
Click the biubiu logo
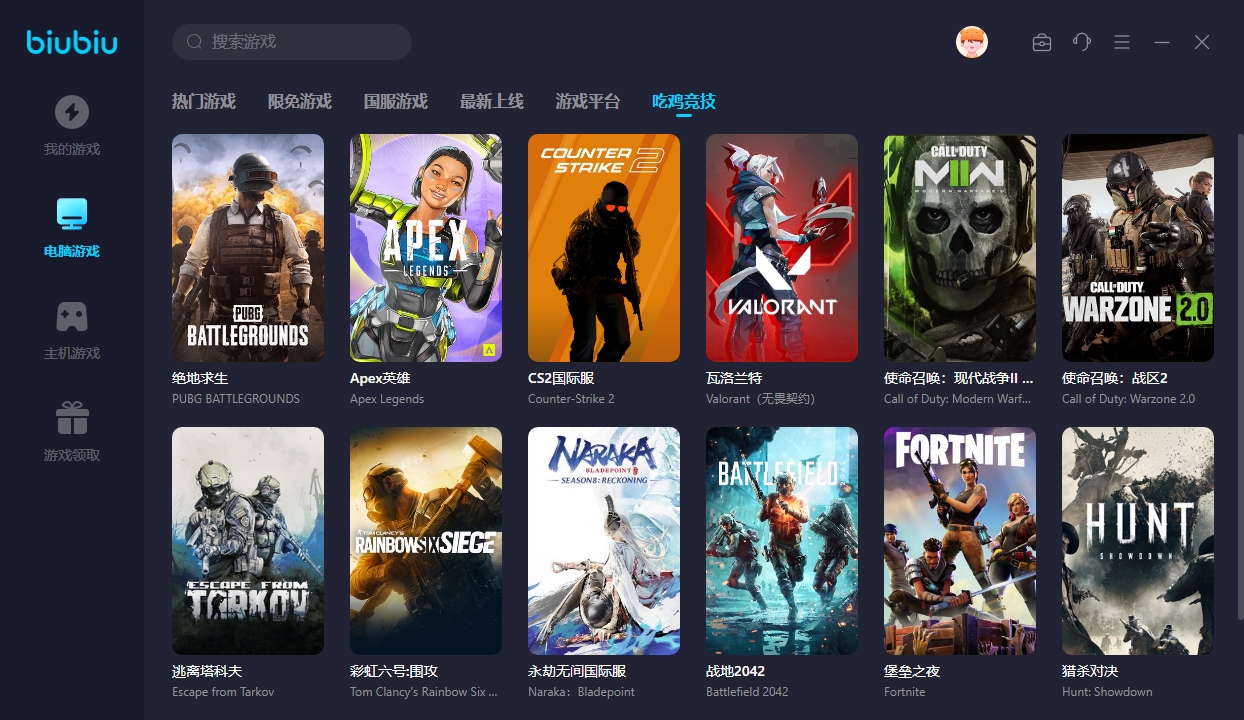(72, 42)
